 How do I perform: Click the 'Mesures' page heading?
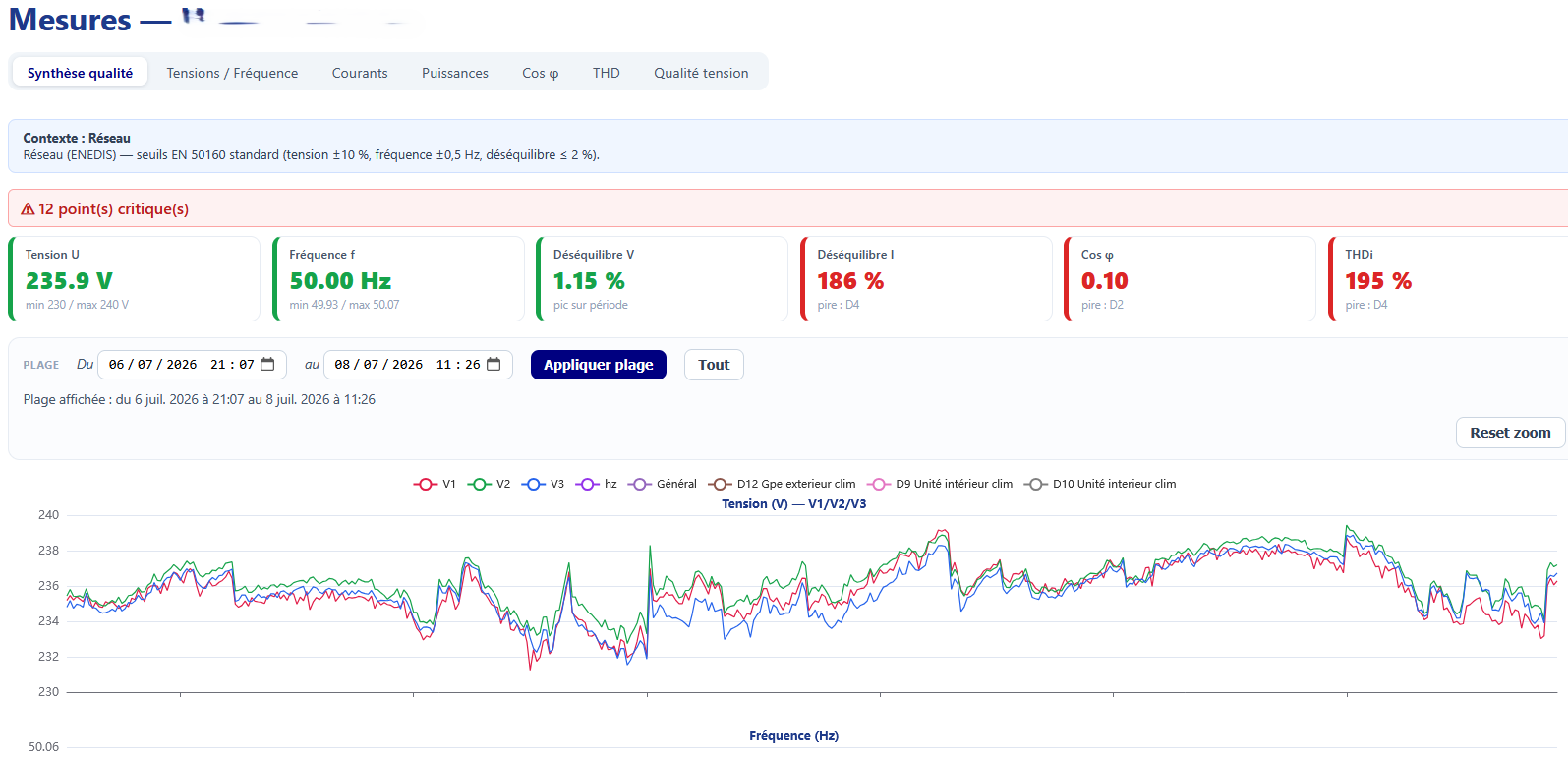[x=70, y=20]
